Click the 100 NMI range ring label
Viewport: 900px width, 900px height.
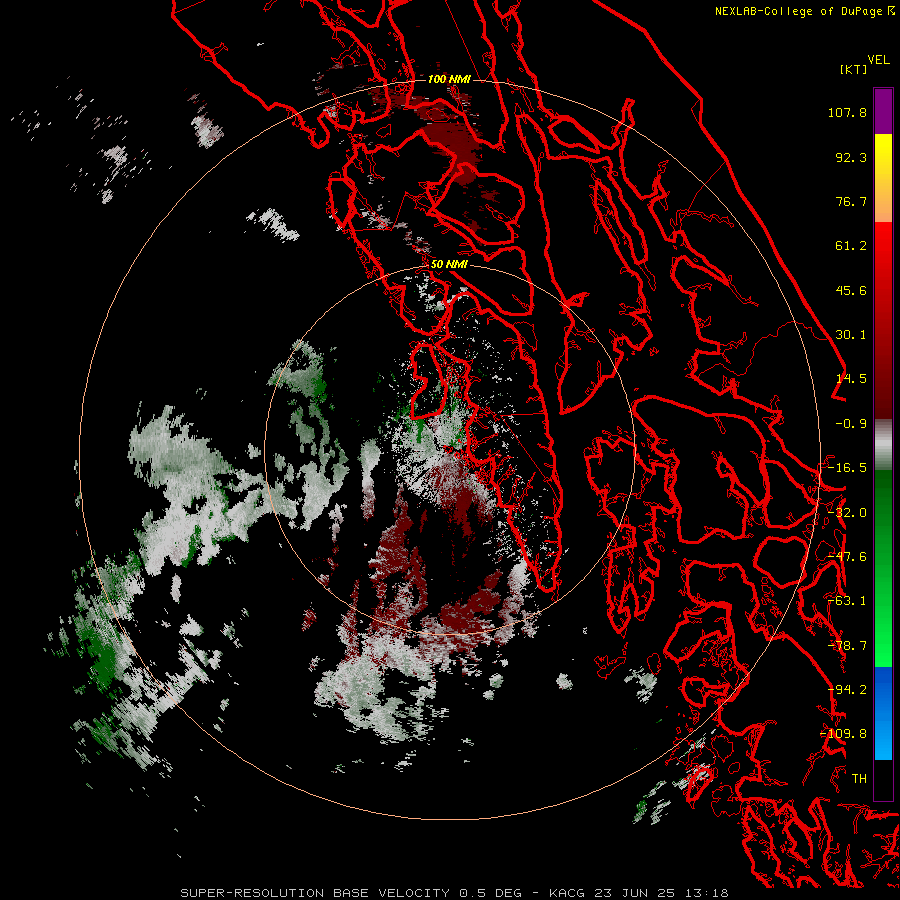coord(449,79)
